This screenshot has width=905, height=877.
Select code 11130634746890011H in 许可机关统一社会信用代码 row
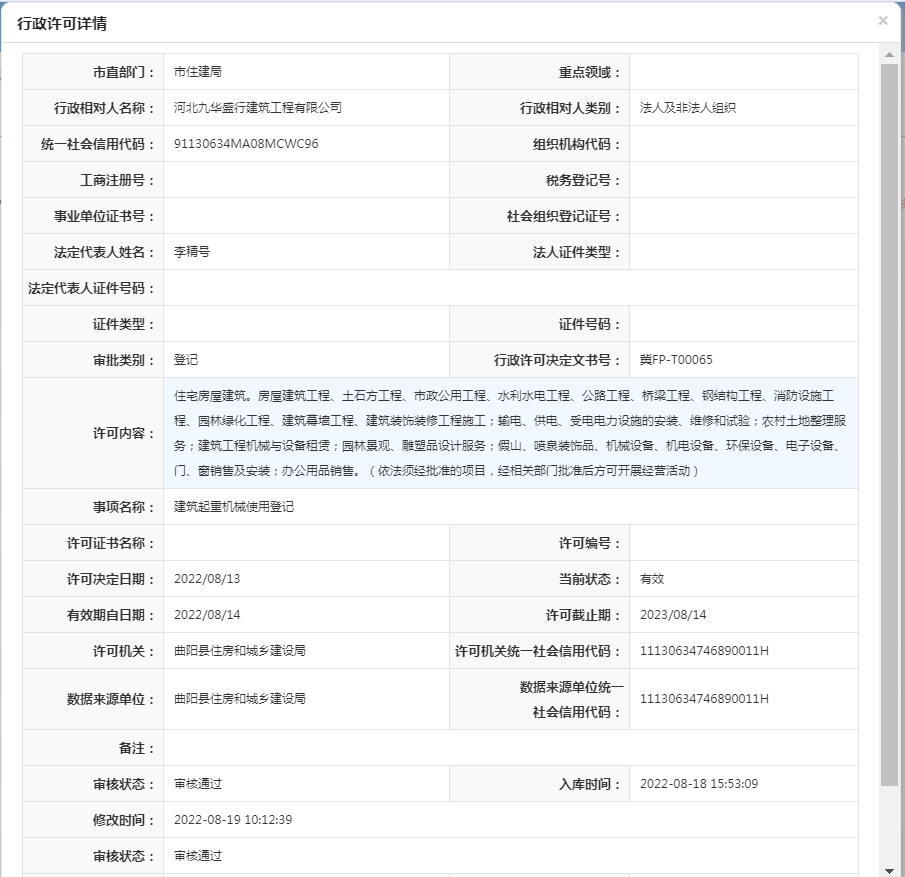click(704, 651)
